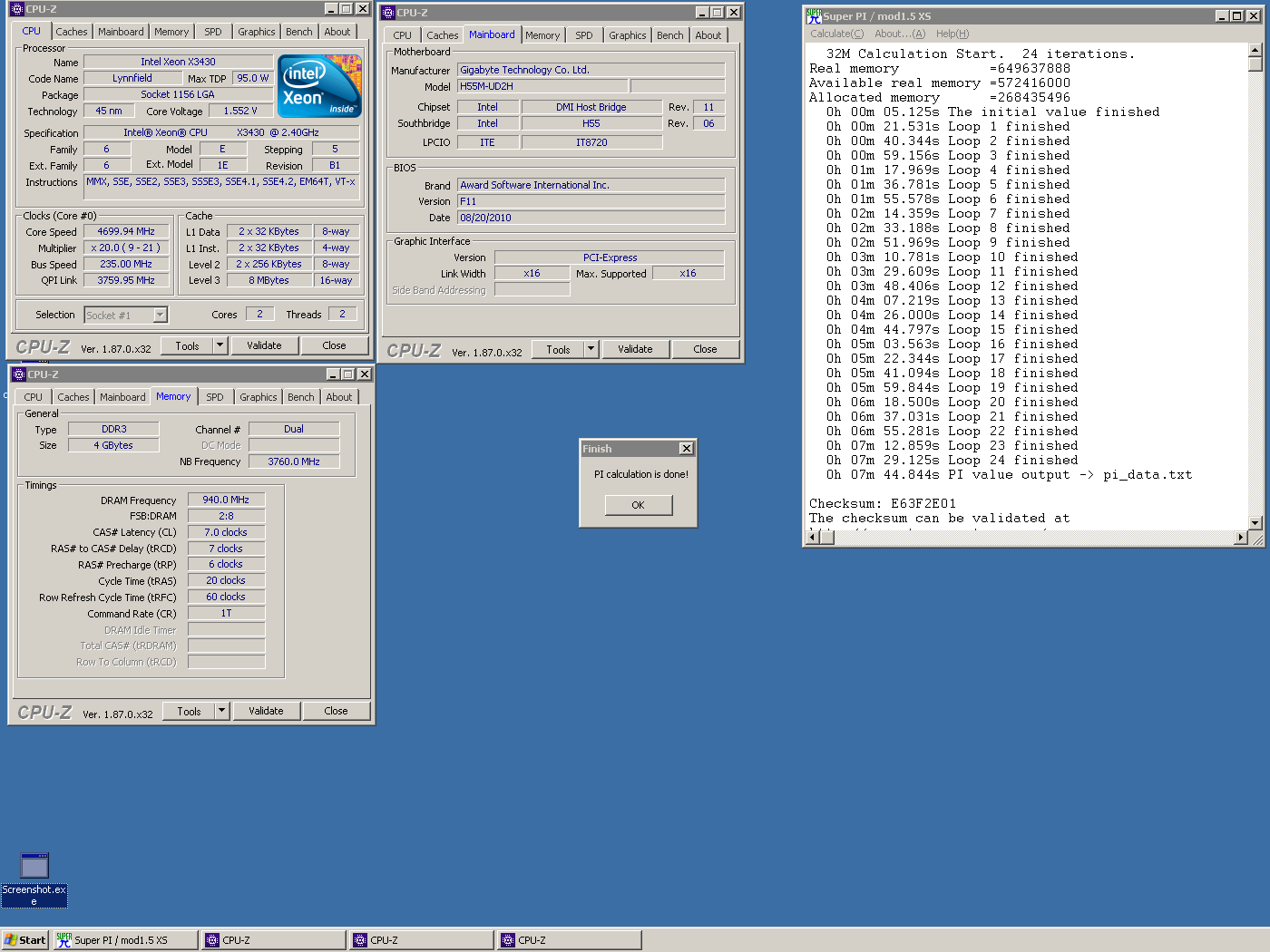The image size is (1270, 952).
Task: Click Super PI vertical scrollbar up arrow
Action: coord(1255,51)
